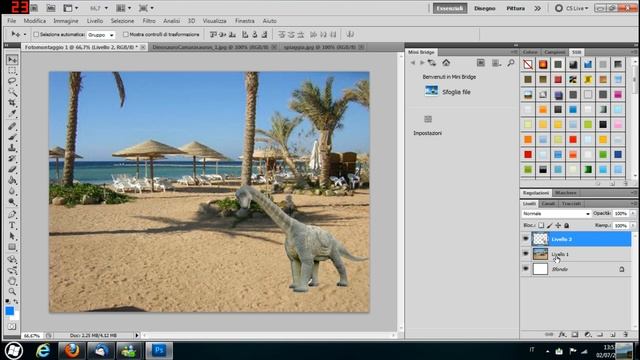Viewport: 640px width, 360px height.
Task: Open the Gruppo auto-select dropdown
Action: (x=101, y=35)
